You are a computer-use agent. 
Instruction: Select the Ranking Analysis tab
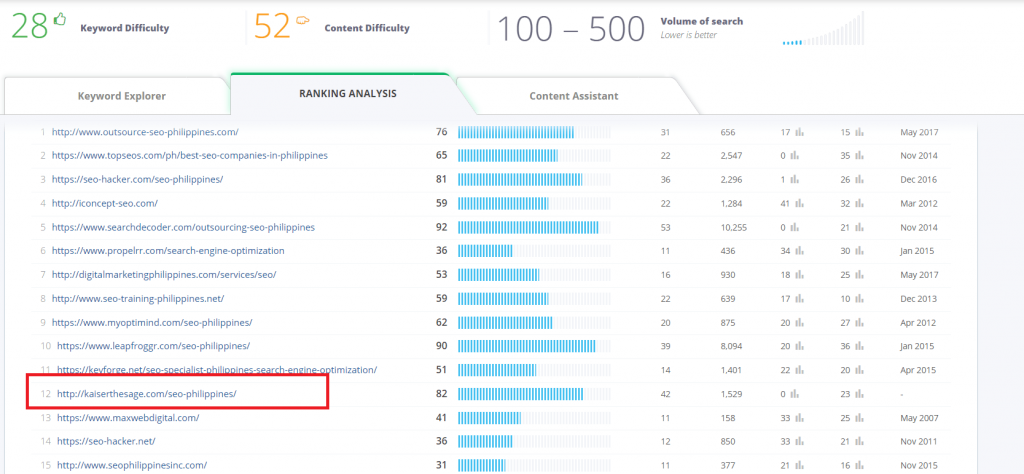pos(347,93)
